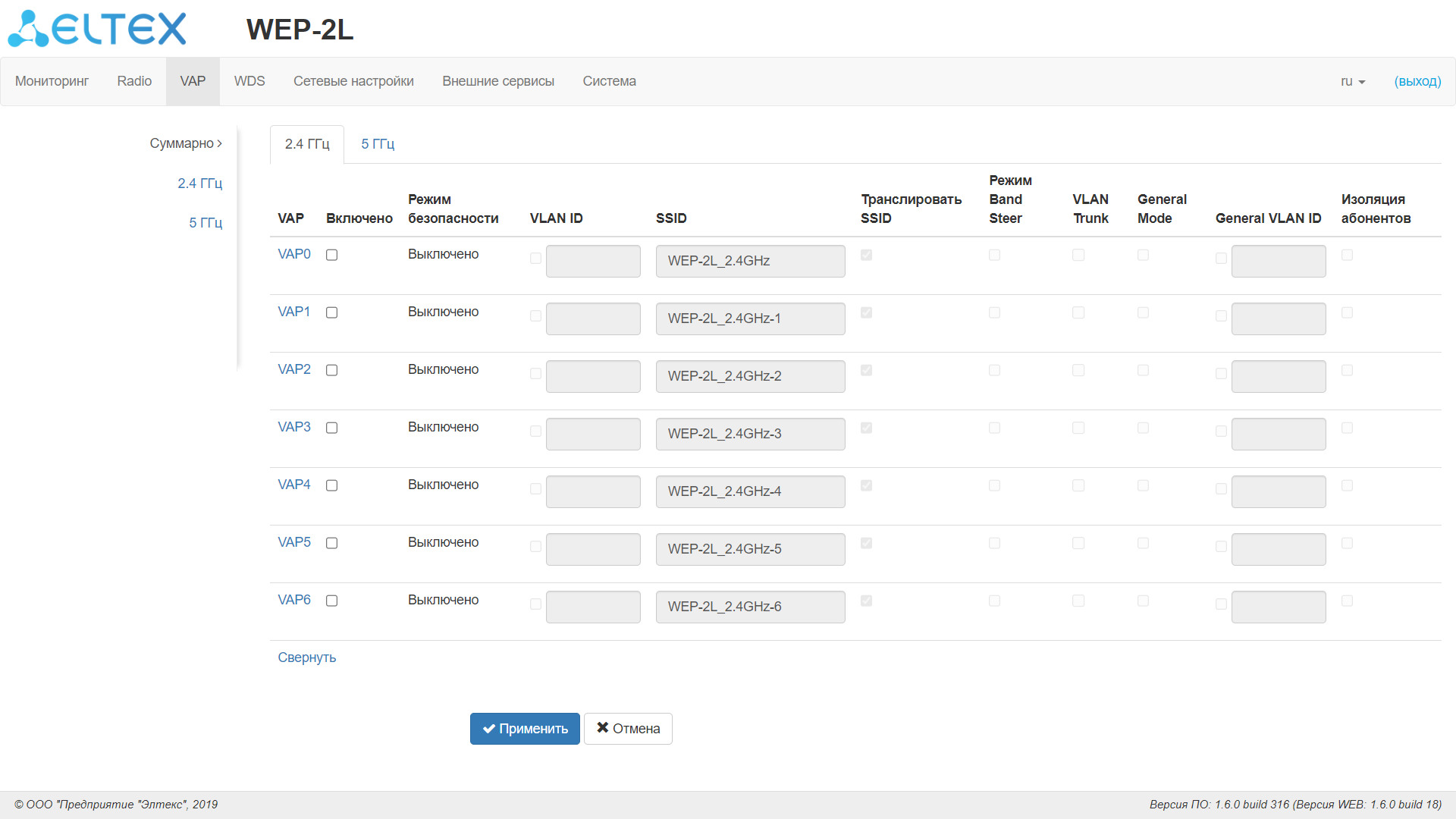Collapse the VAP list via Свернуть
Image resolution: width=1456 pixels, height=819 pixels.
tap(306, 657)
